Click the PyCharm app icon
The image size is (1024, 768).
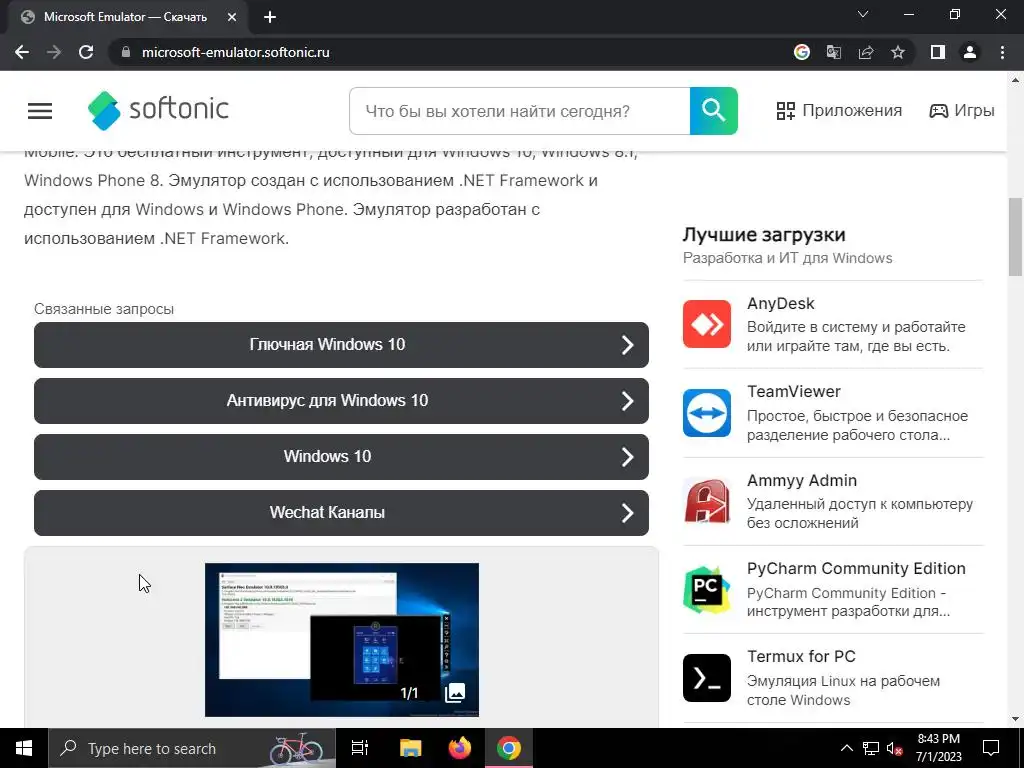(x=707, y=590)
